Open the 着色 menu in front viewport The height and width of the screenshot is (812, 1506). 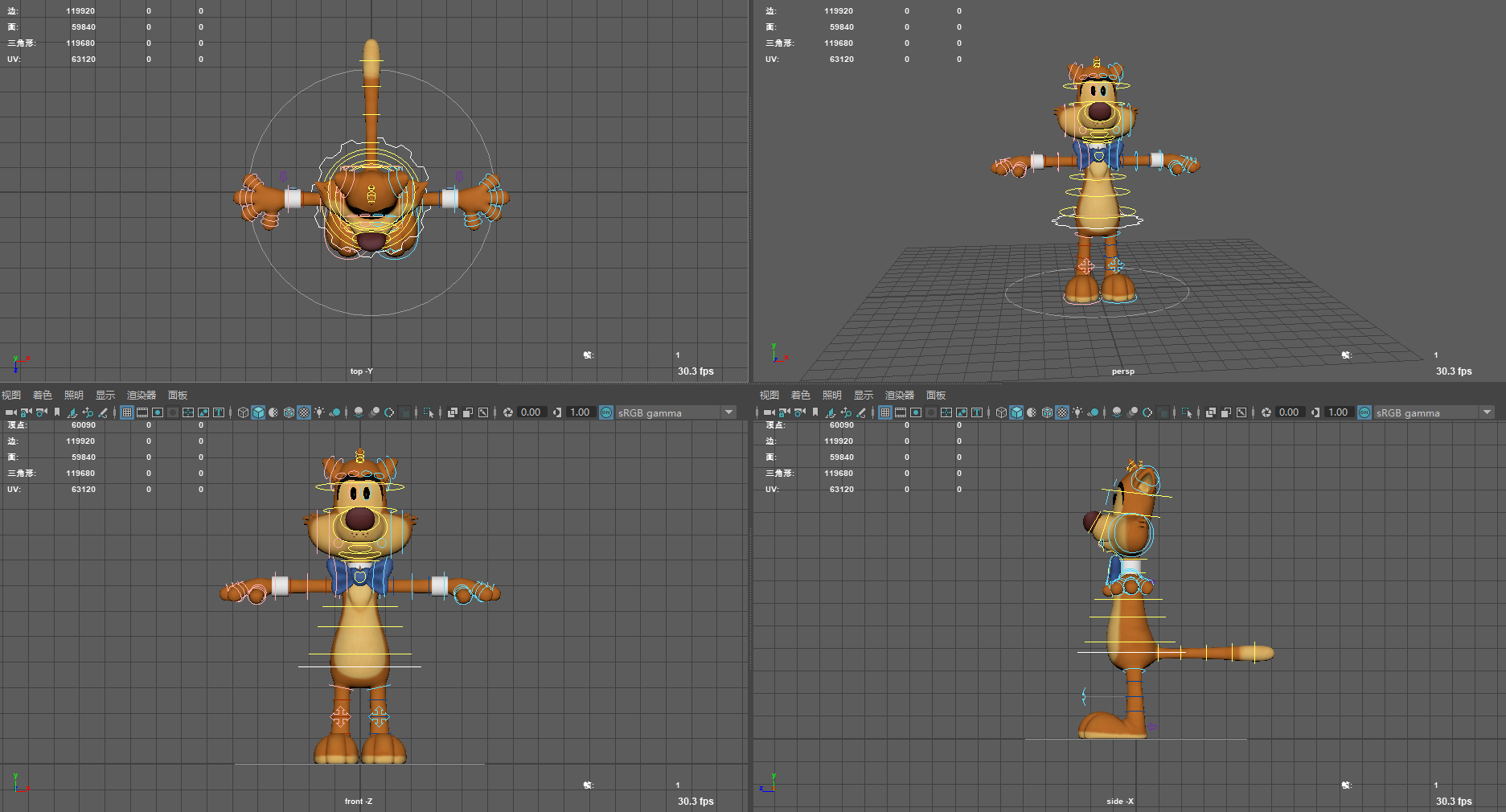click(x=42, y=395)
